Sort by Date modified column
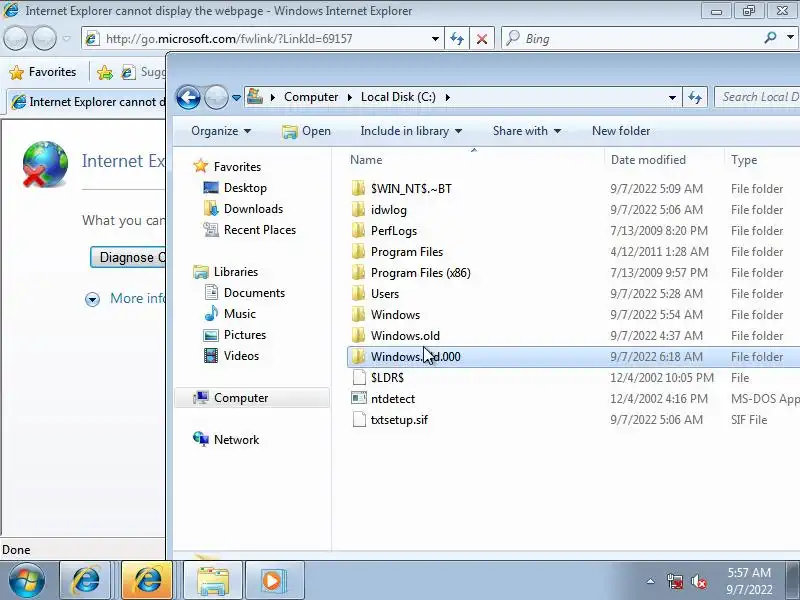Image resolution: width=800 pixels, height=600 pixels. (x=648, y=160)
